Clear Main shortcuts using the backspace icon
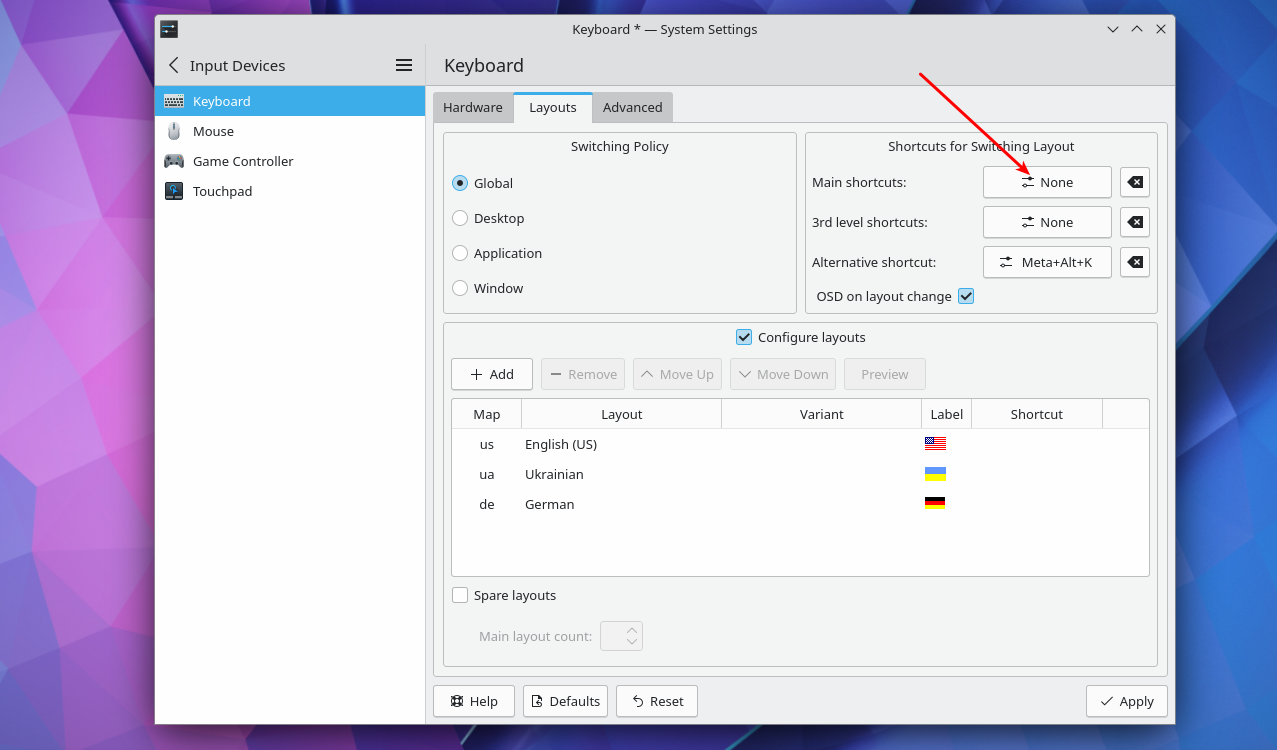Screen dimensions: 1277x750 [1134, 182]
